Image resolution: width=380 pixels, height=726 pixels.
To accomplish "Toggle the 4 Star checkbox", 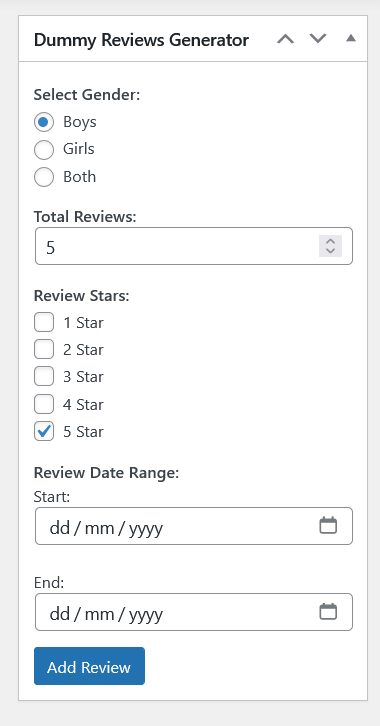I will pos(44,404).
